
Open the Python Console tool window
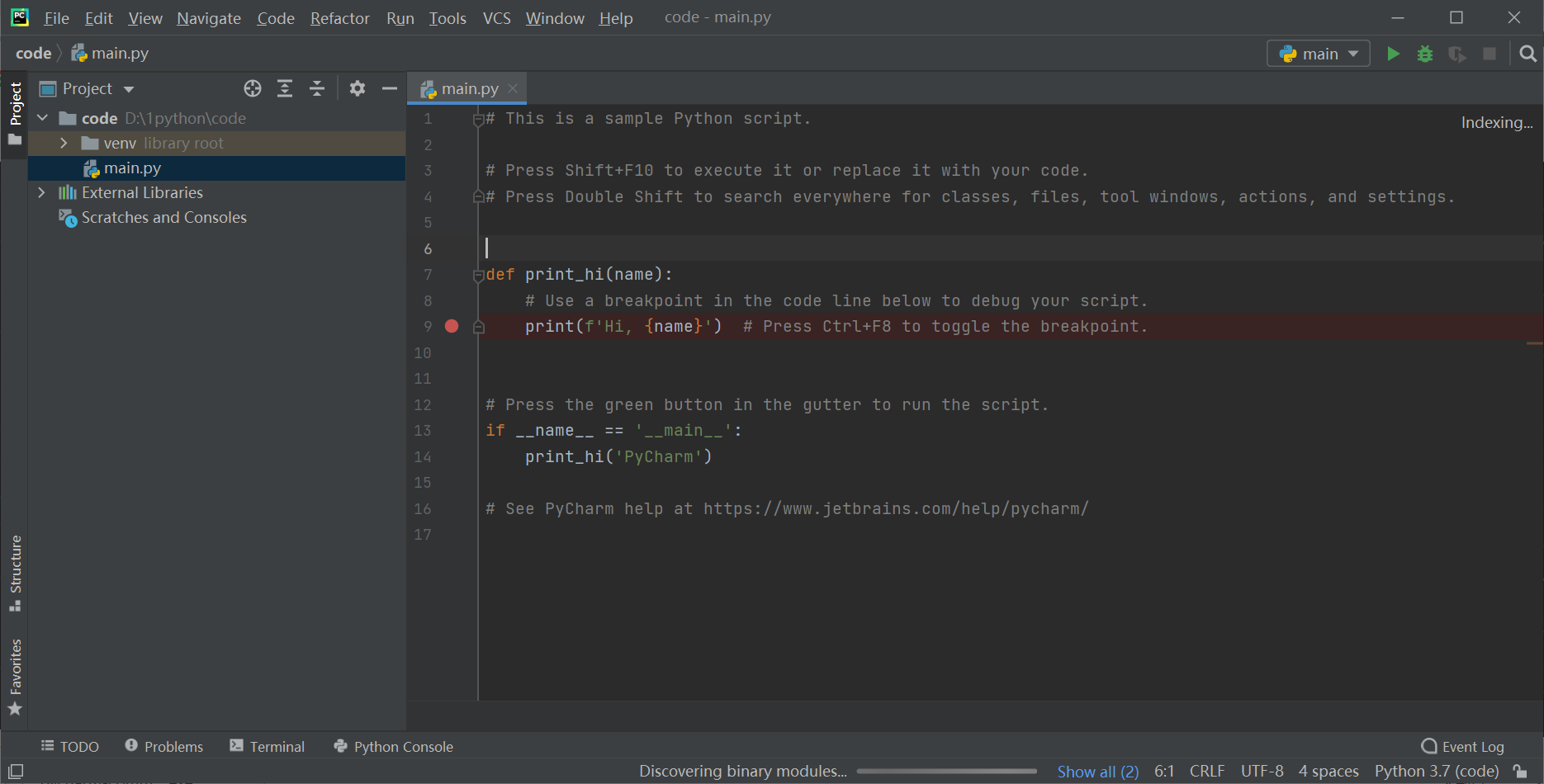(394, 747)
